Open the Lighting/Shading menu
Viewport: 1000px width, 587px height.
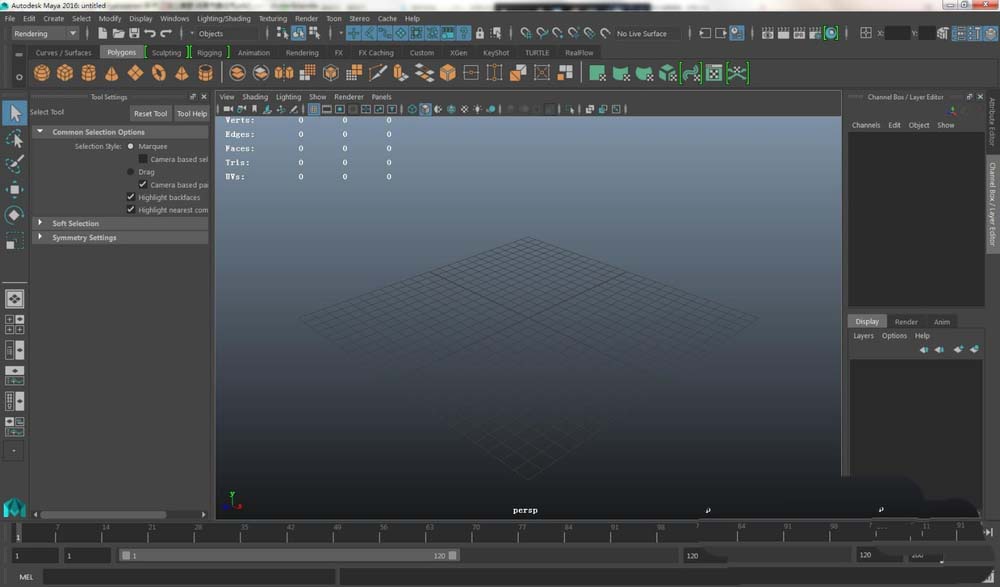tap(223, 18)
